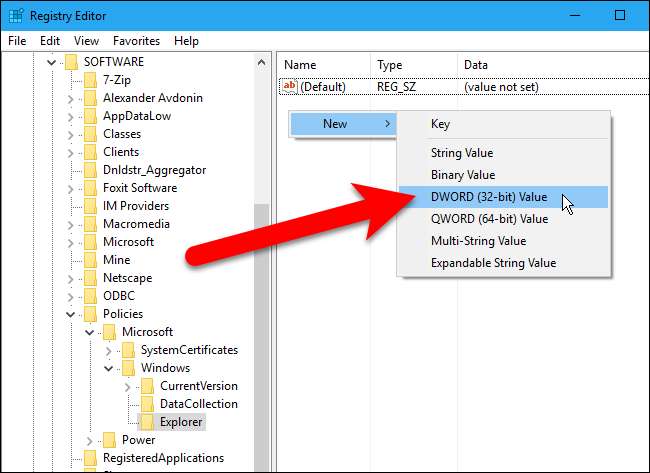Click the DataCollection folder icon

click(x=147, y=404)
